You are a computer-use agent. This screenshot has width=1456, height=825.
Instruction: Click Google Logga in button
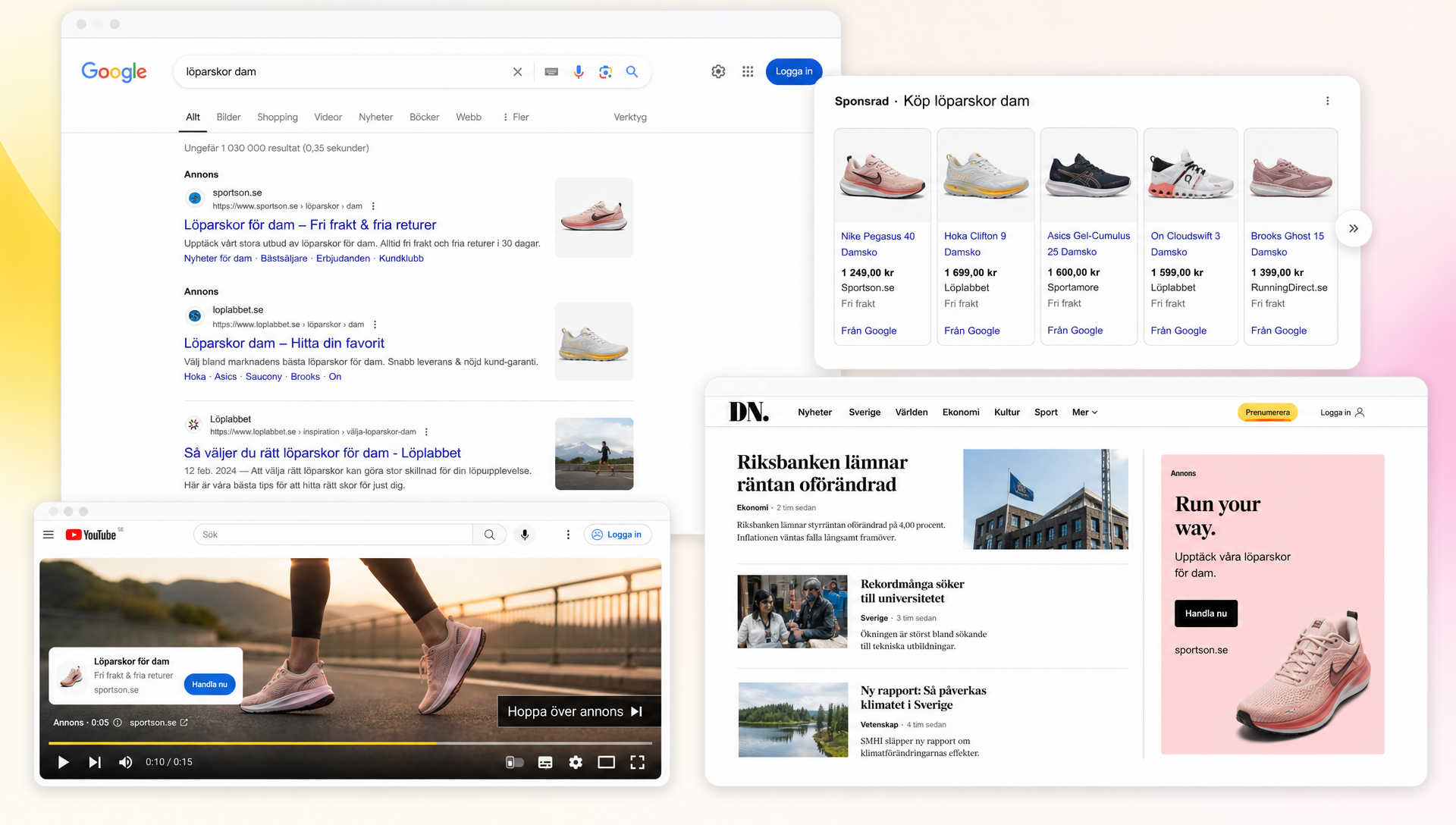[x=794, y=71]
